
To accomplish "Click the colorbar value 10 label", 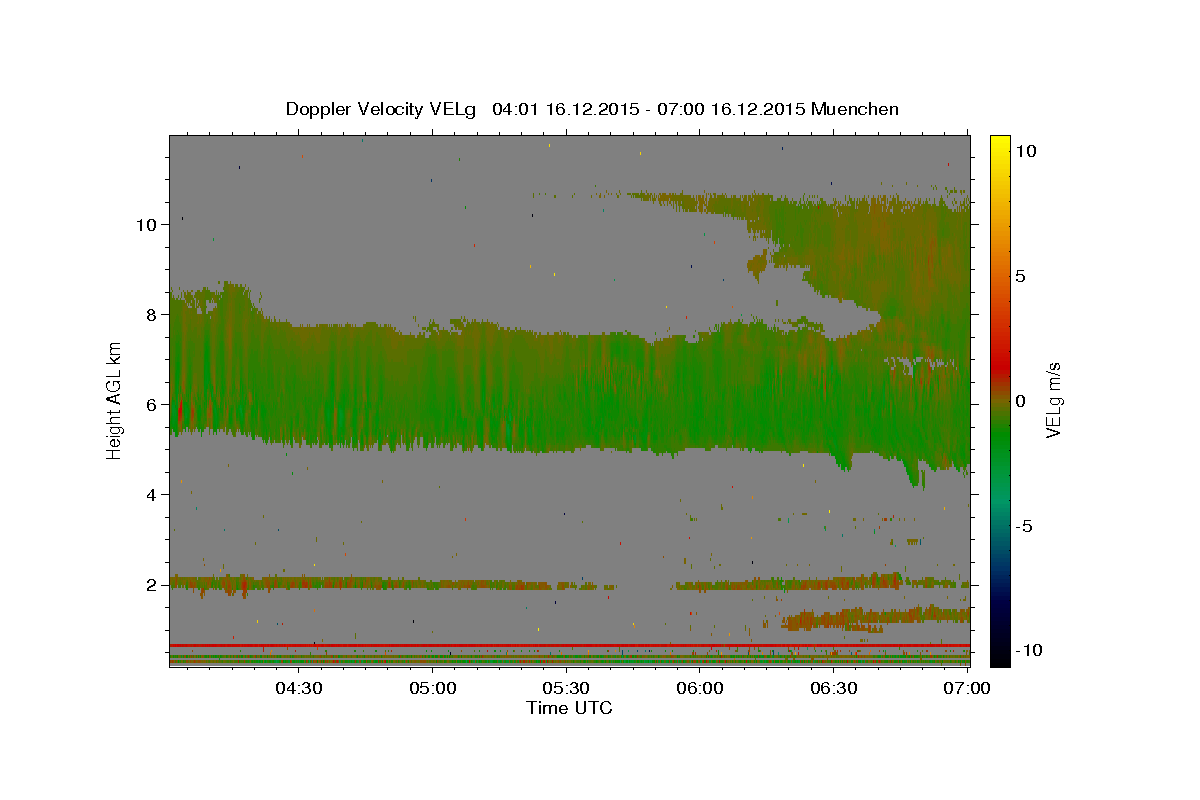I will pyautogui.click(x=1026, y=150).
